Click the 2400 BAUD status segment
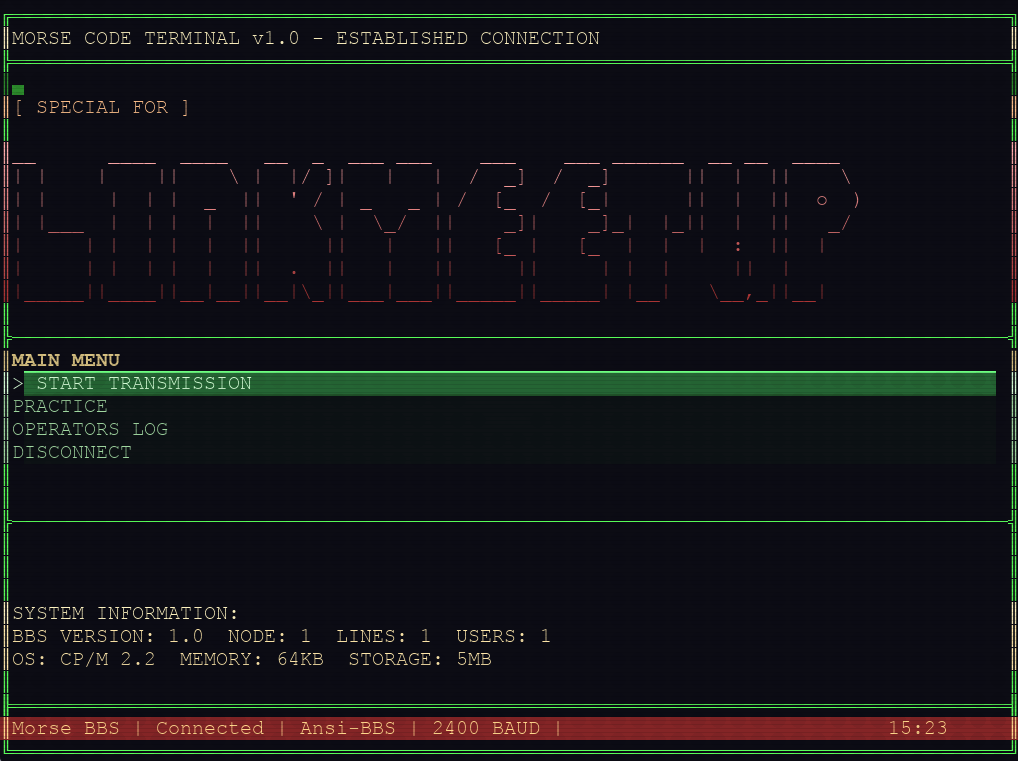 point(486,729)
